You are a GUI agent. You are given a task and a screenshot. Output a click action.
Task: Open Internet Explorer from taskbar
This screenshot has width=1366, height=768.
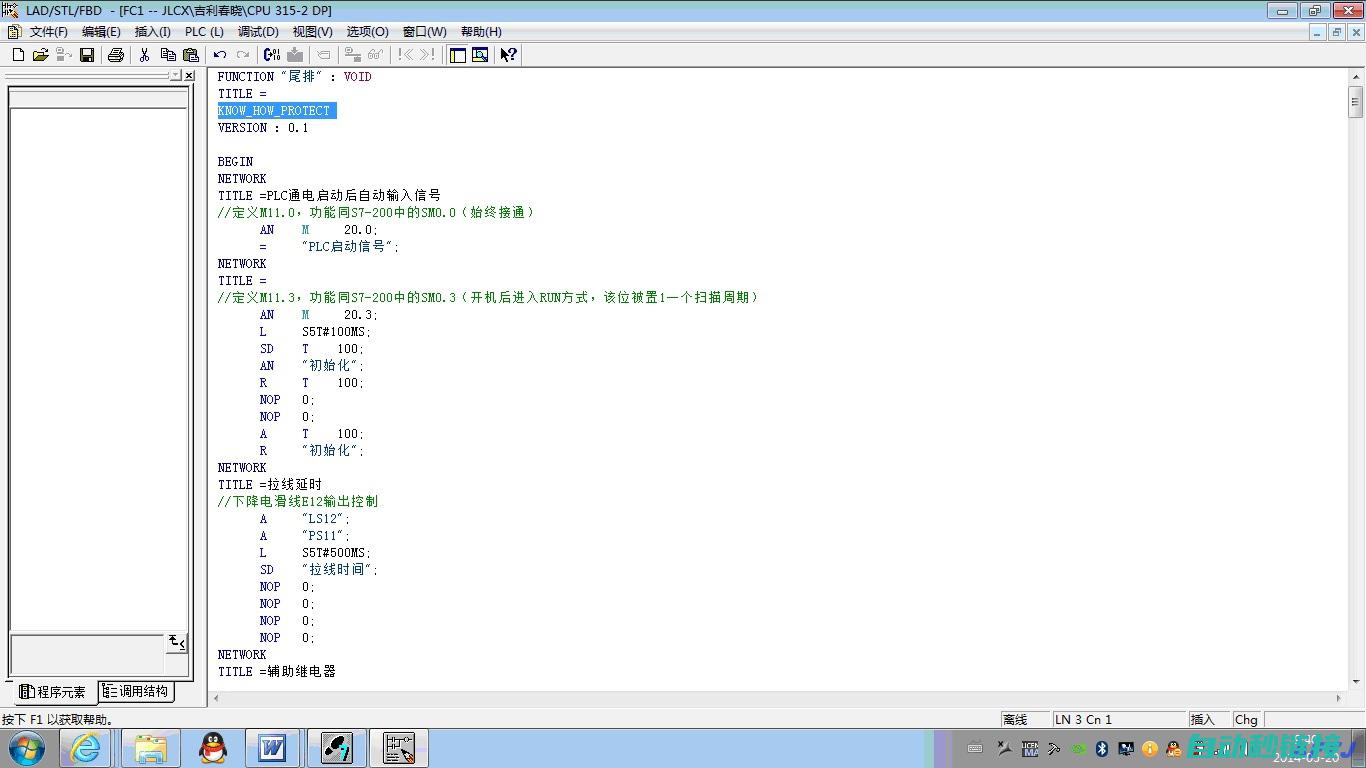(x=85, y=748)
